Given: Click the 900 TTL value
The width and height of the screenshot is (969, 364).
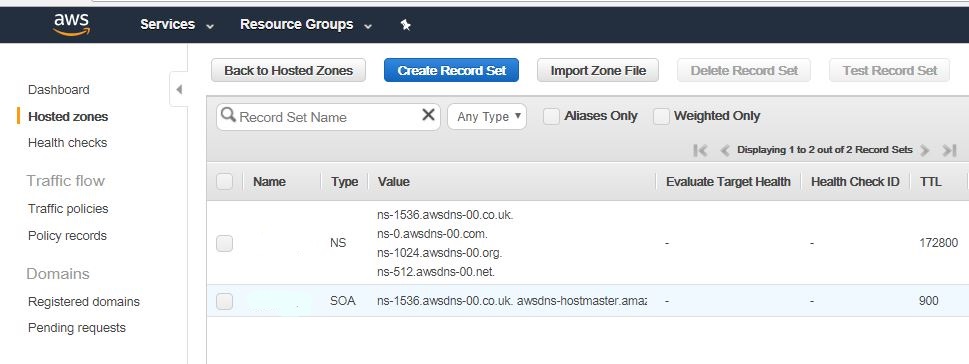Looking at the screenshot, I should click(x=928, y=302).
